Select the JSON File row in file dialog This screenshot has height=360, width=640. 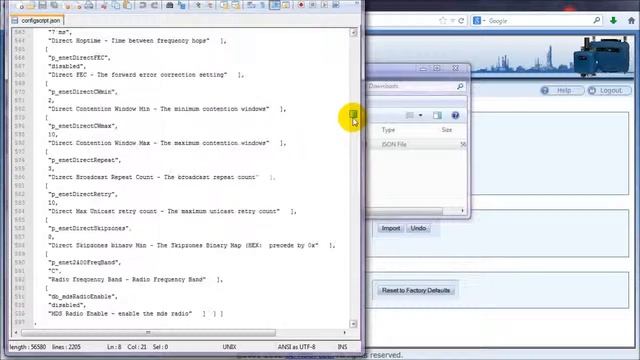[416, 144]
